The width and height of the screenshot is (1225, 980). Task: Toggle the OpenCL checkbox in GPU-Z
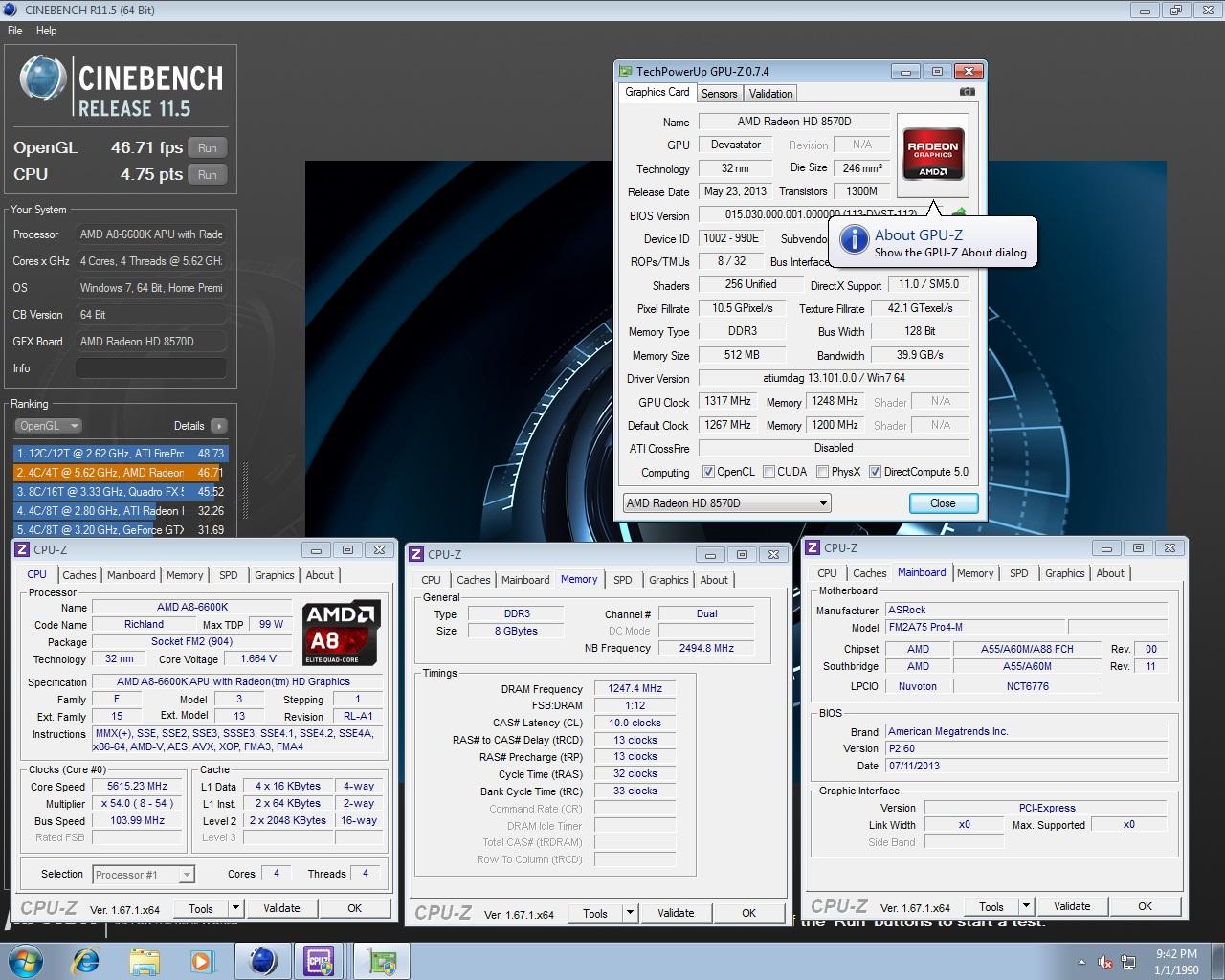[x=708, y=472]
